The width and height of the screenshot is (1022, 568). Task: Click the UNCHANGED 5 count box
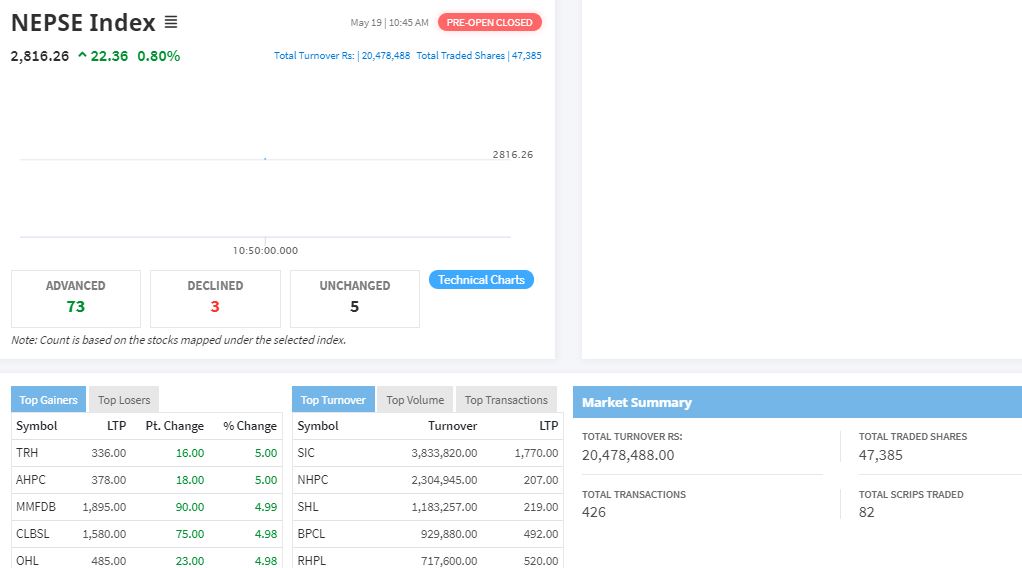(355, 299)
